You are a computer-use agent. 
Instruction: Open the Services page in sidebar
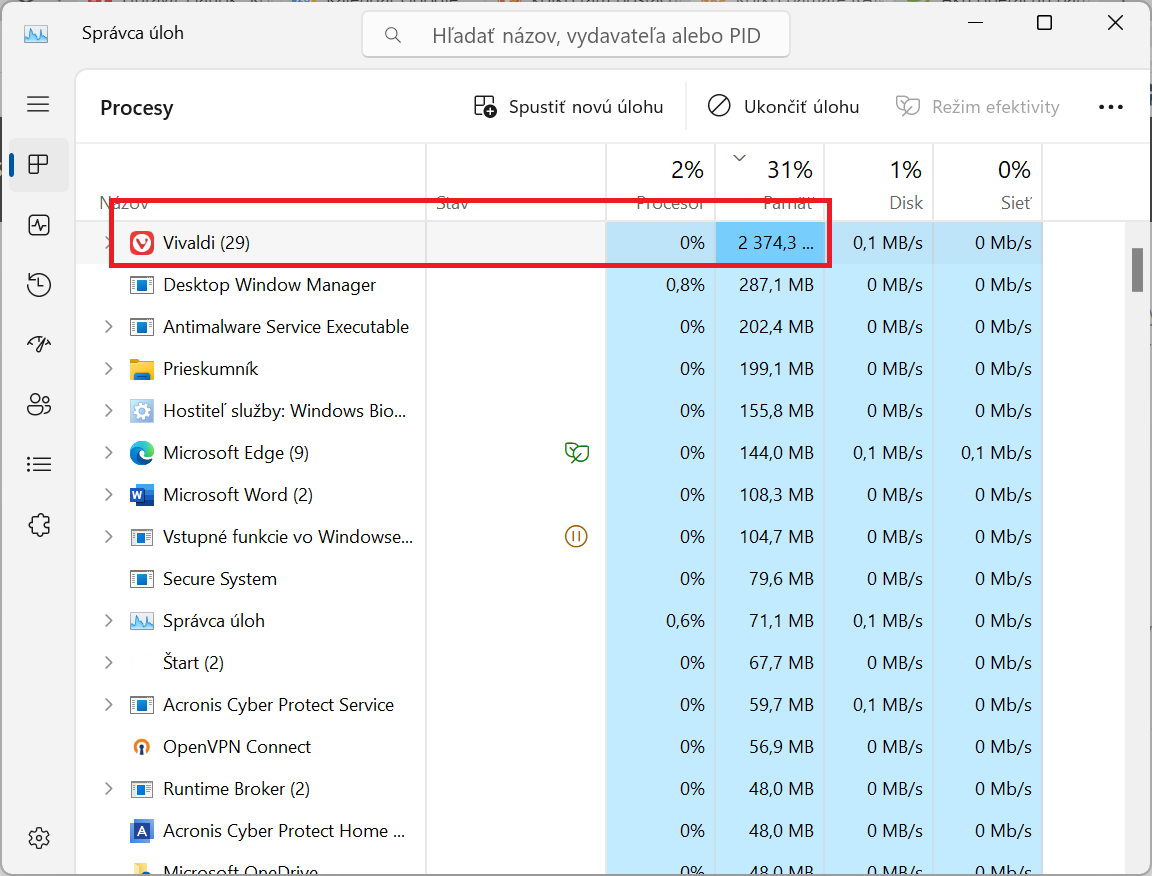coord(39,524)
